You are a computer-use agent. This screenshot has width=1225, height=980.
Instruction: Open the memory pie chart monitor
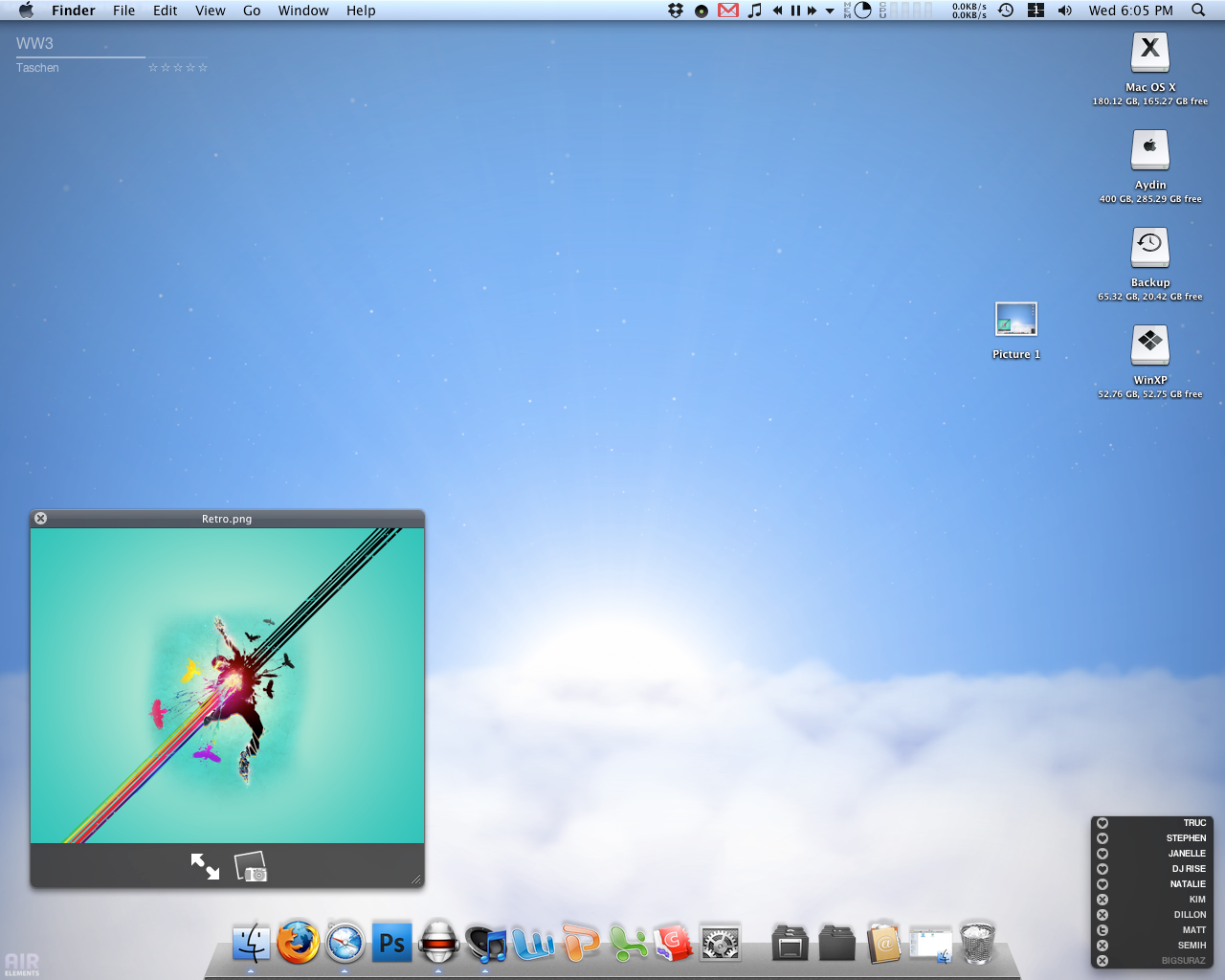click(x=862, y=11)
